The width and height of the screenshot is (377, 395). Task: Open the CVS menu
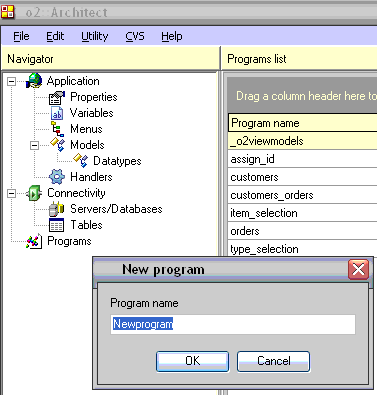coord(135,36)
